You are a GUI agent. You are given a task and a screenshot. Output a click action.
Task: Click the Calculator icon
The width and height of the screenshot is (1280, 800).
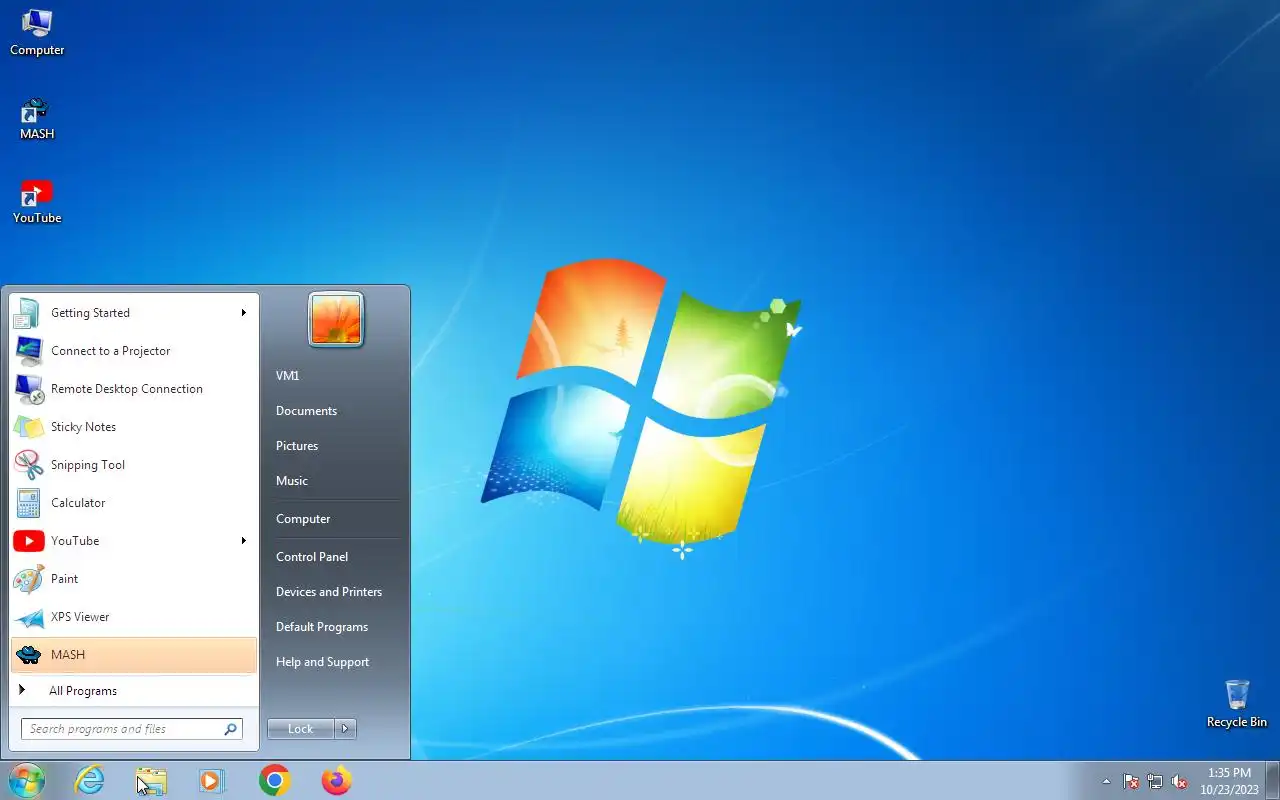(x=28, y=503)
